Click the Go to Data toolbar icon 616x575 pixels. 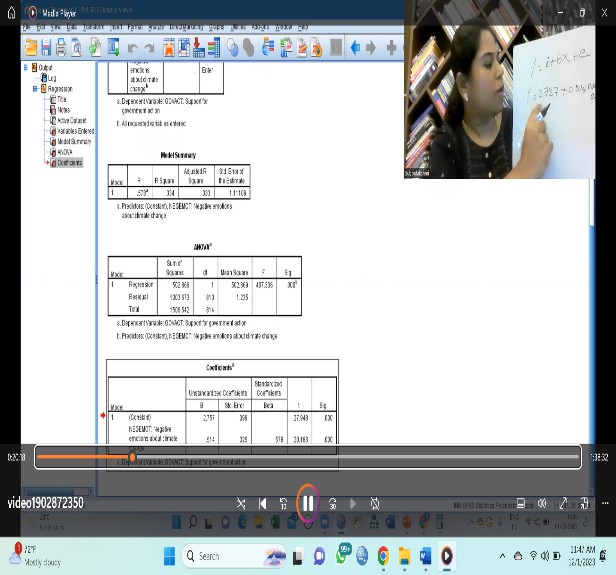tap(169, 48)
